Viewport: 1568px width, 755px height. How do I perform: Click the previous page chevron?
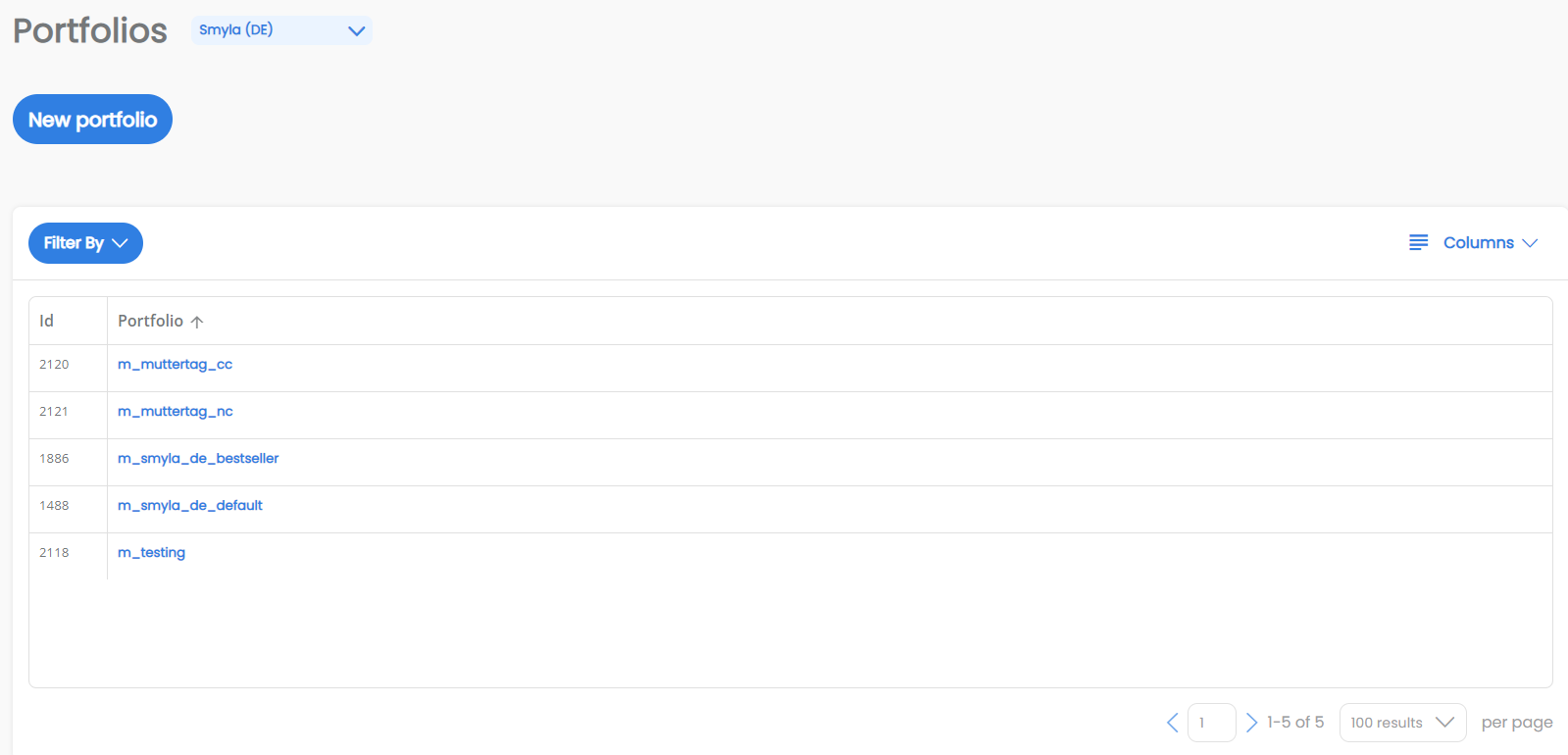coord(1172,722)
